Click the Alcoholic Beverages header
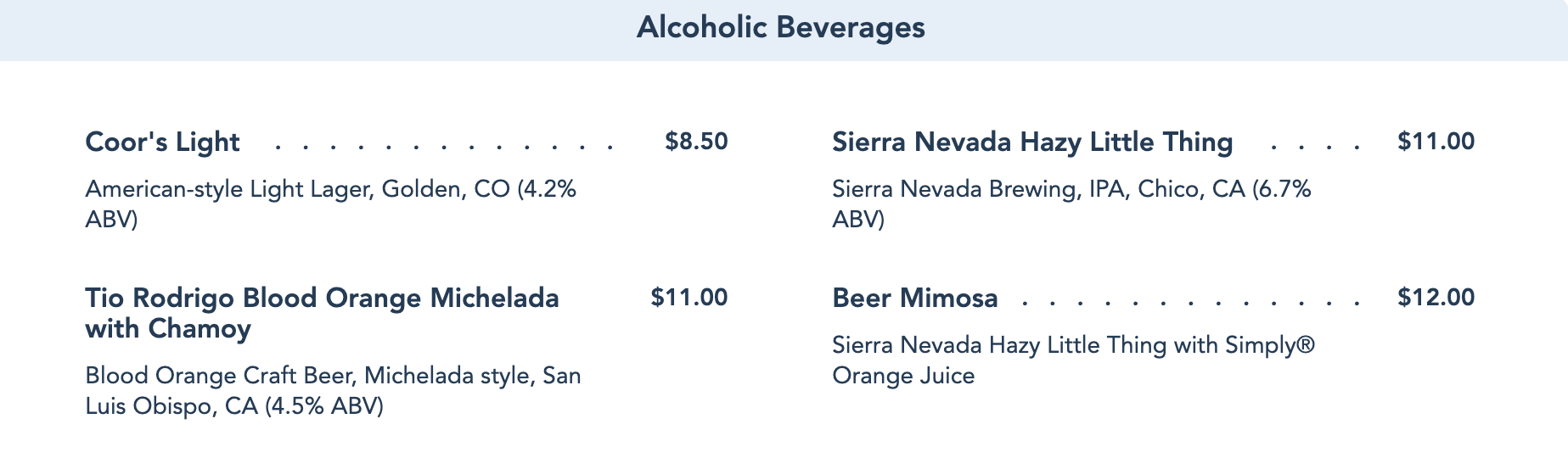Image resolution: width=1568 pixels, height=469 pixels. pos(781,28)
